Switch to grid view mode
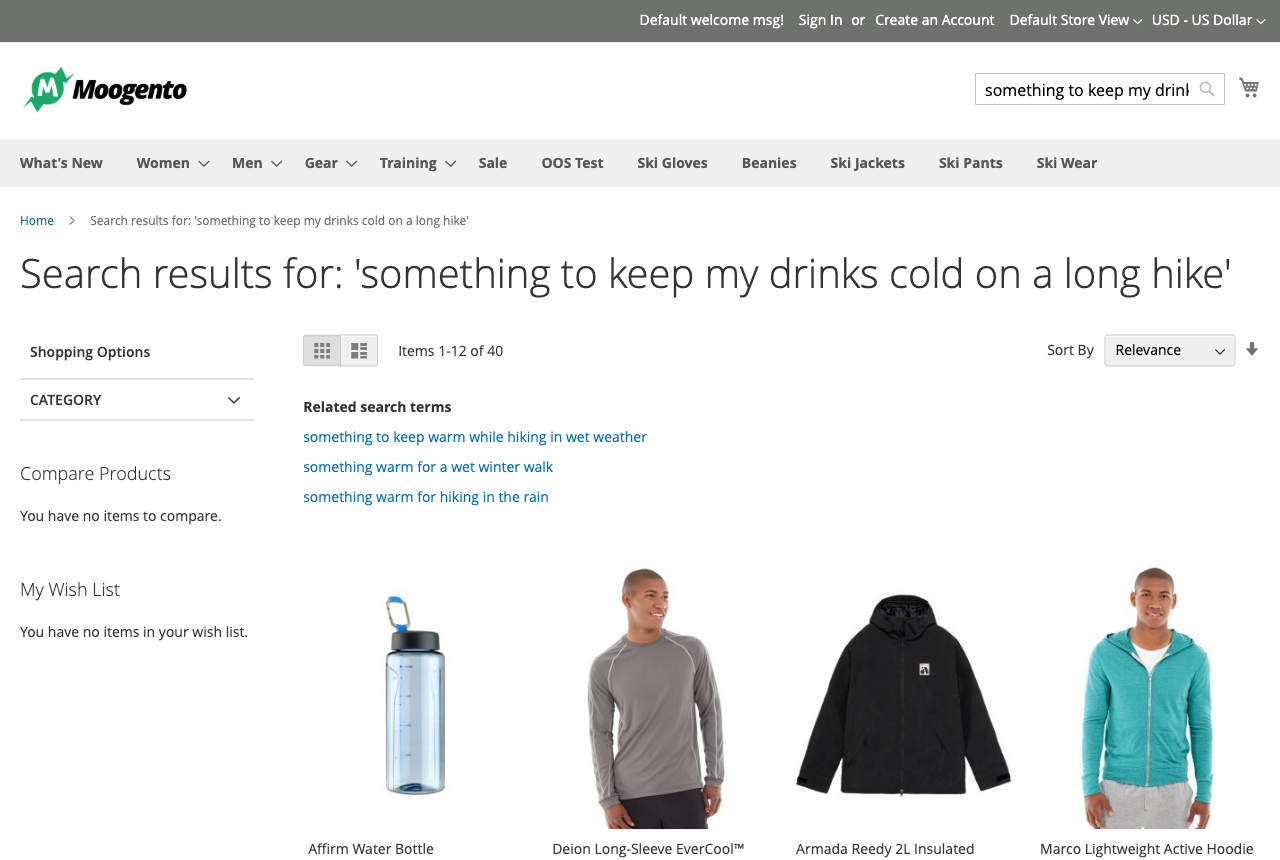 pyautogui.click(x=322, y=351)
